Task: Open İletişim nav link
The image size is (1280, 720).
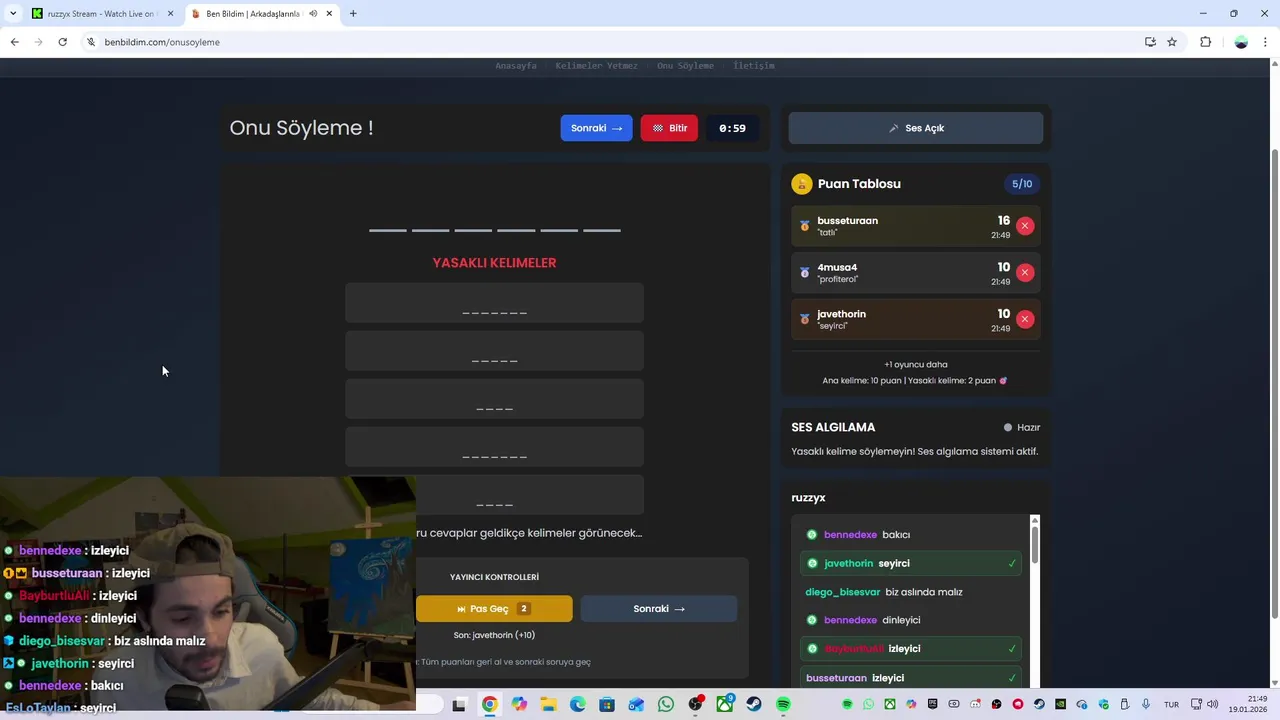Action: (754, 66)
